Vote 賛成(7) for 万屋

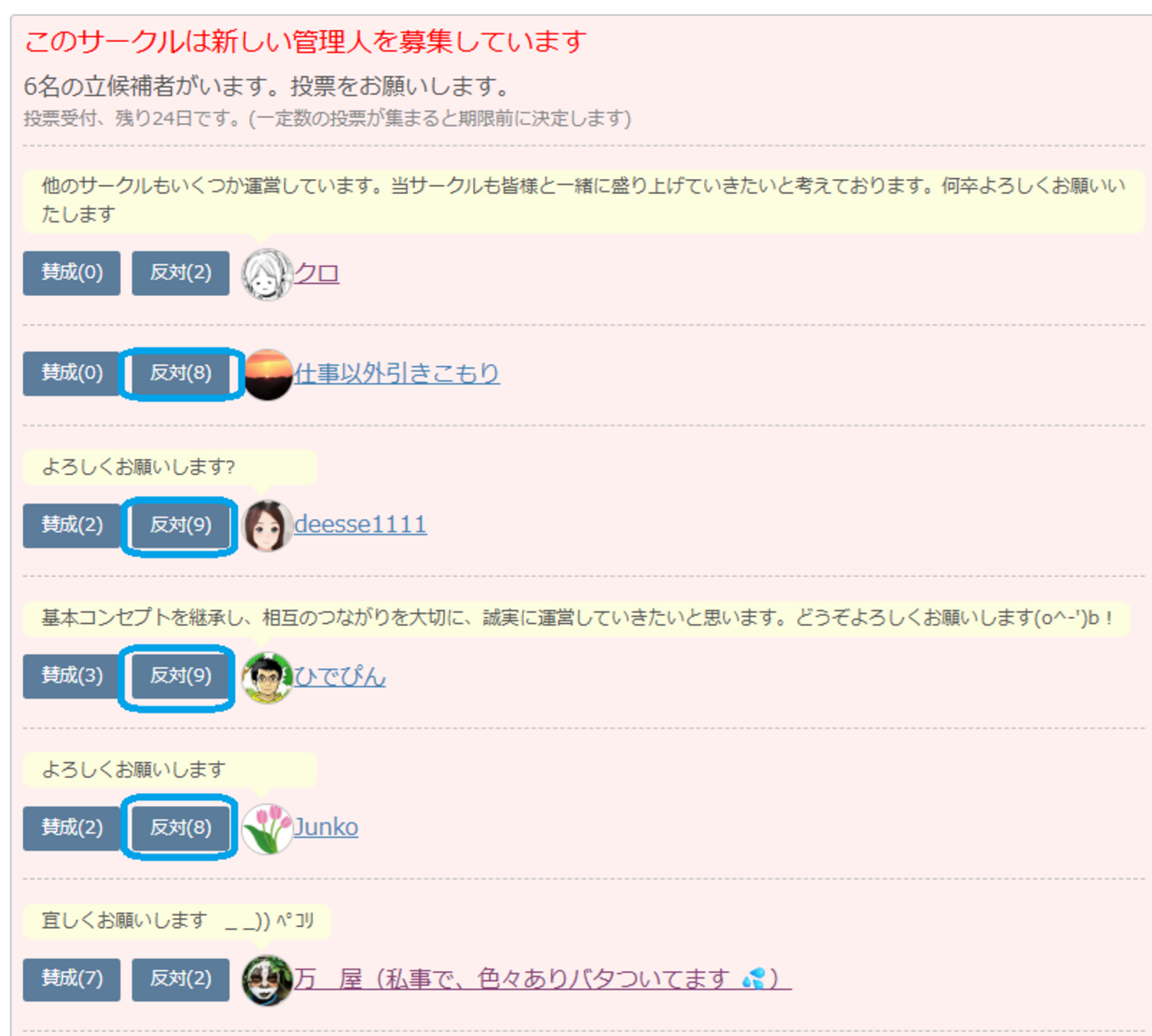[72, 978]
